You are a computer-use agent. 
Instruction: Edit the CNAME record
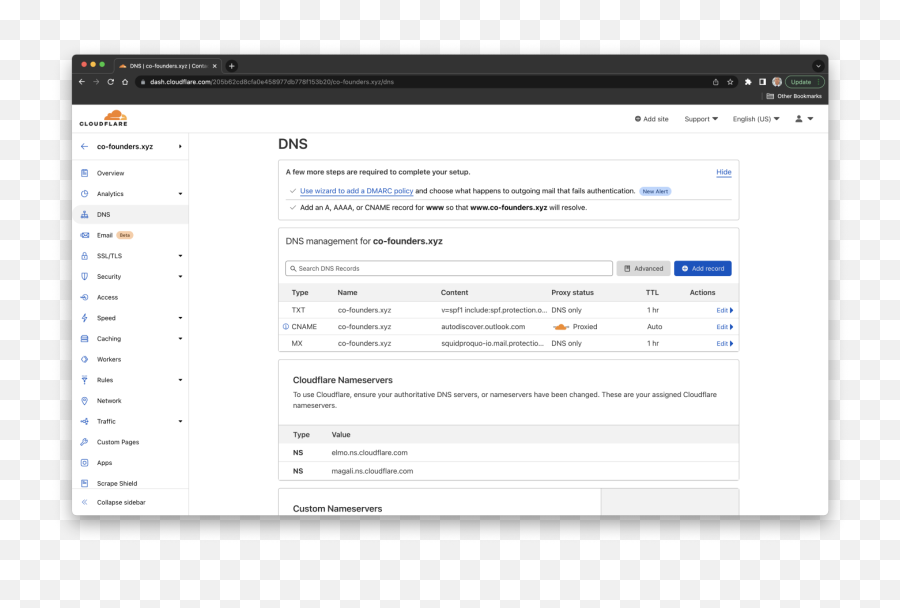[724, 327]
